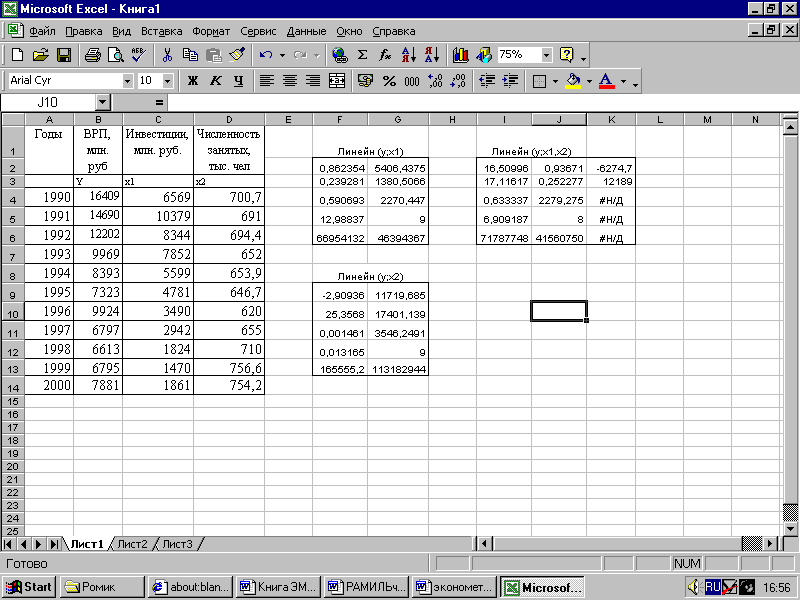Viewport: 800px width, 600px height.
Task: Switch to the Лист2 sheet tab
Action: (x=132, y=544)
